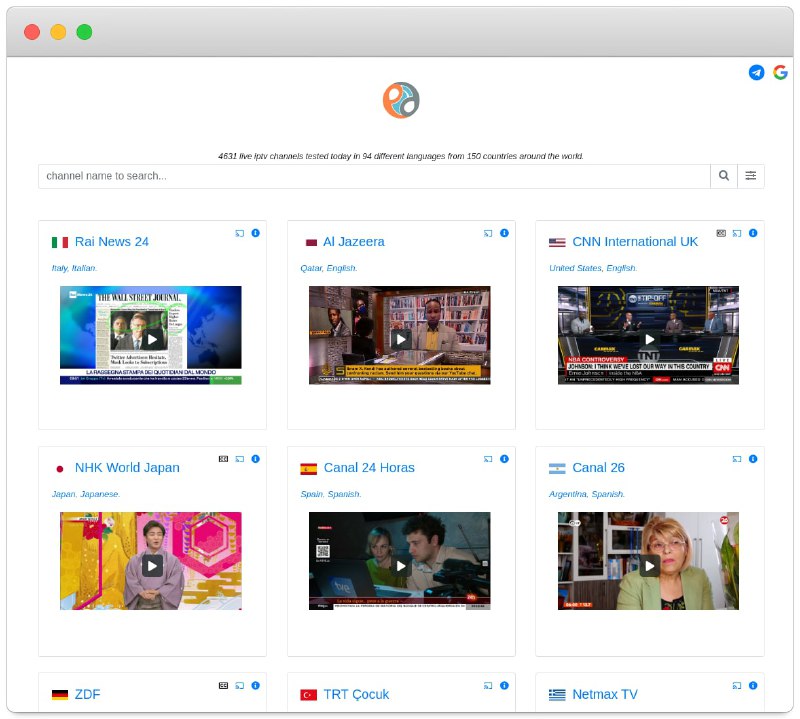Cast CNN International UK to device
Screen dimensions: 800x719
[737, 233]
